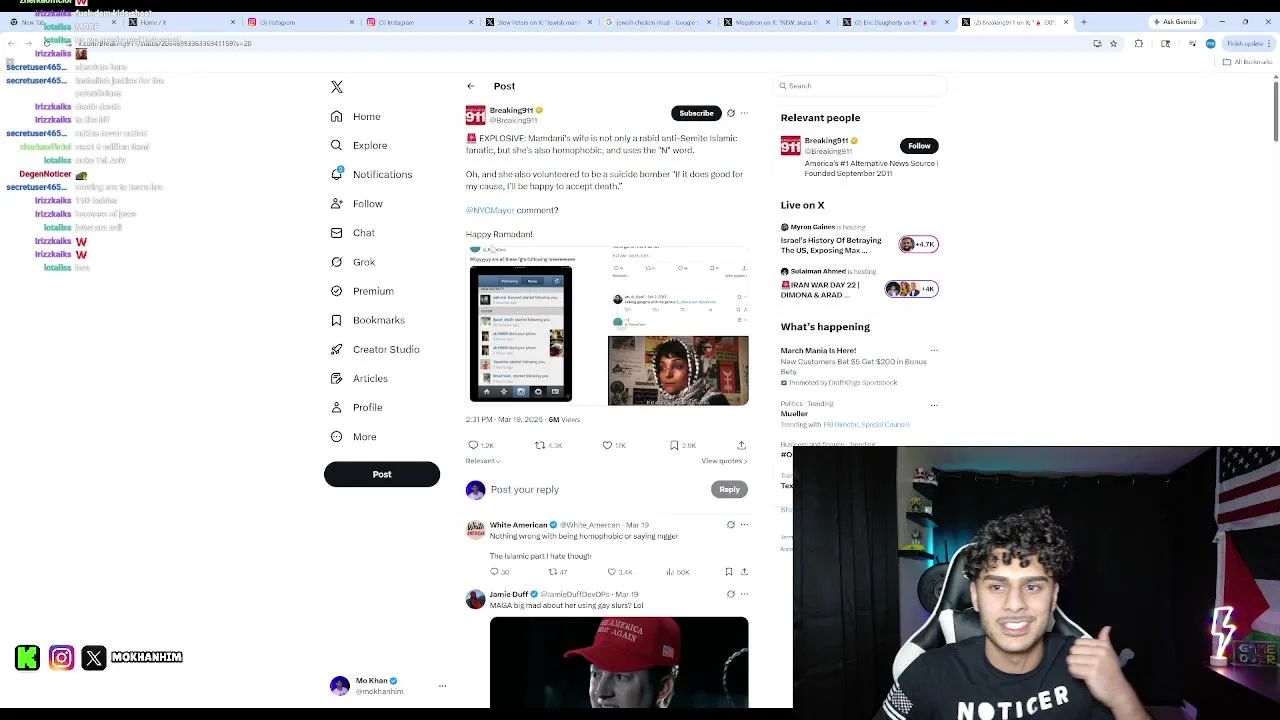The width and height of the screenshot is (1280, 720).
Task: Open the woman's photo in the post
Action: (x=678, y=371)
